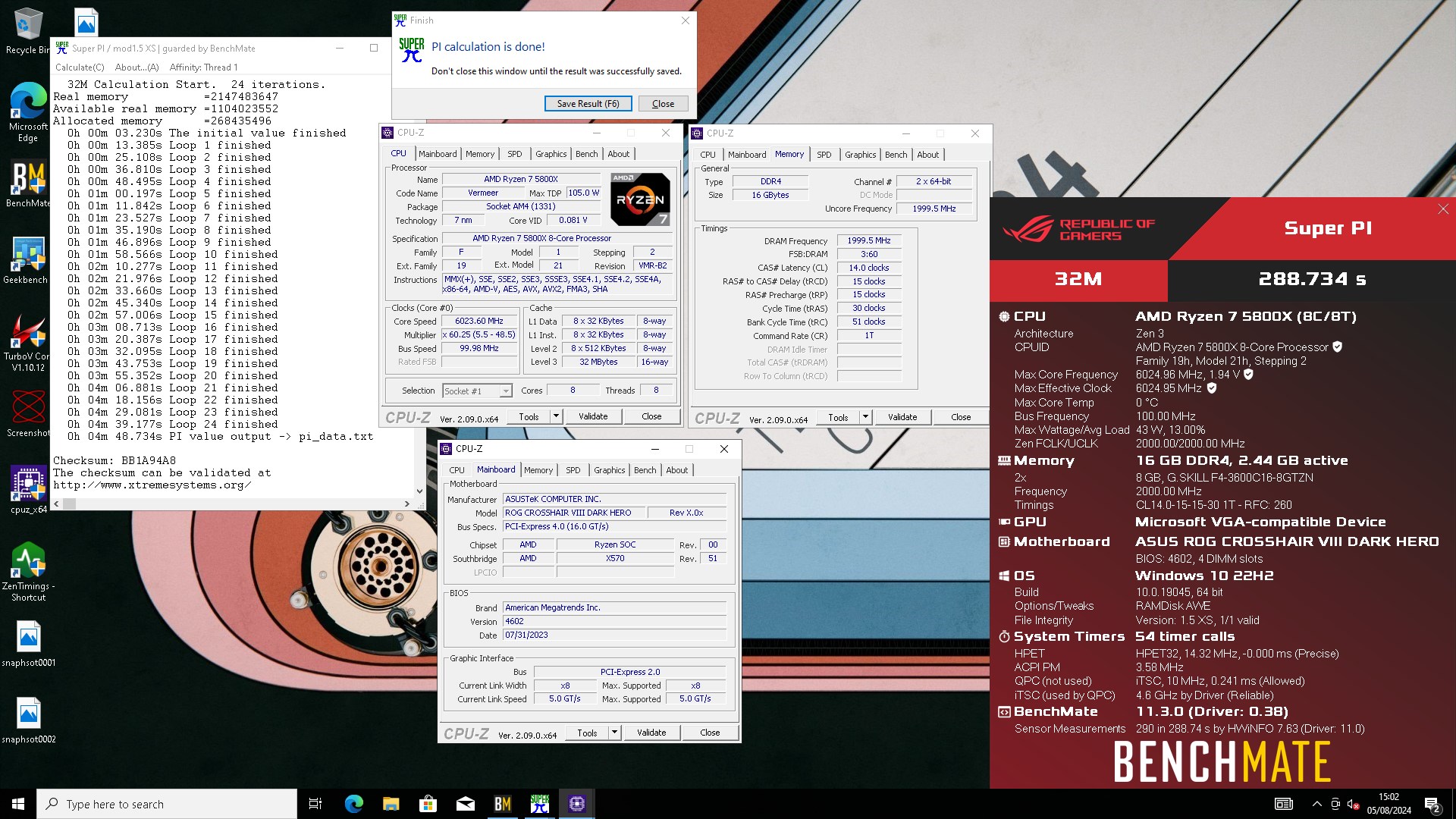Screen dimensions: 1456x819
Task: Click Validate in CPU-Z Memory window
Action: [902, 417]
